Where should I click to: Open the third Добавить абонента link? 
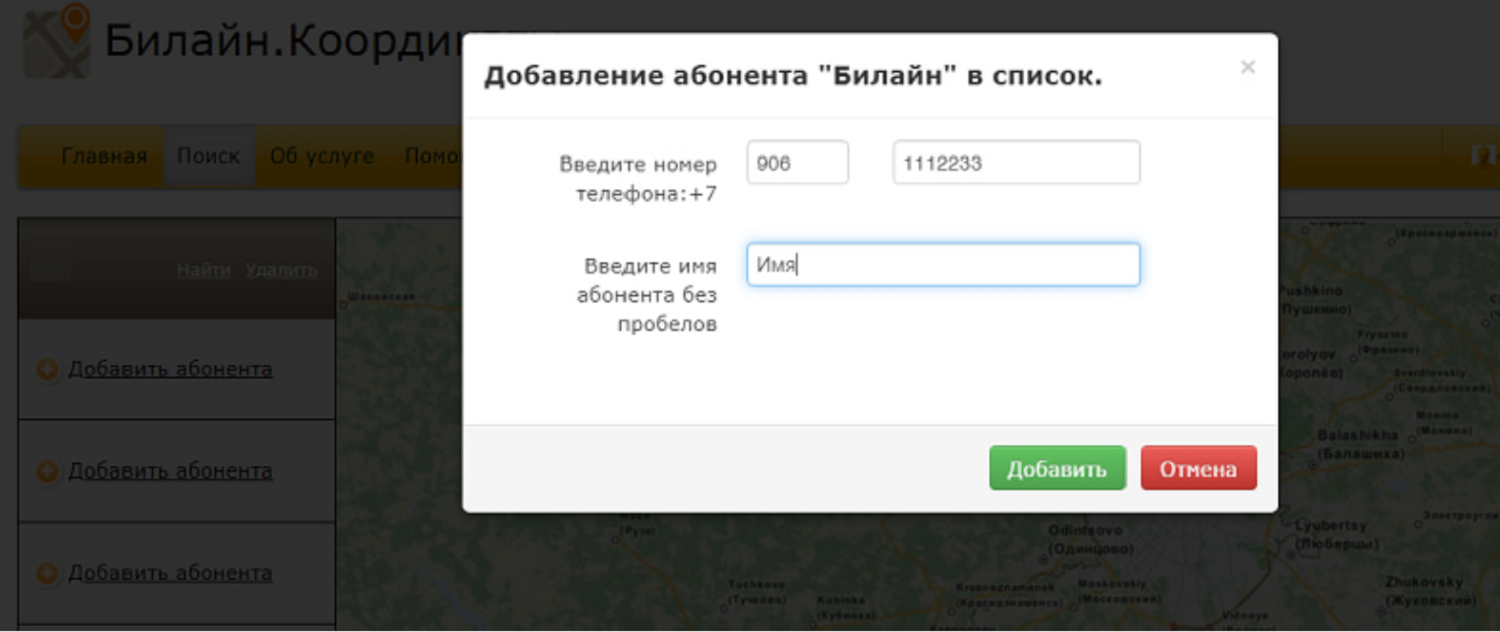(170, 573)
